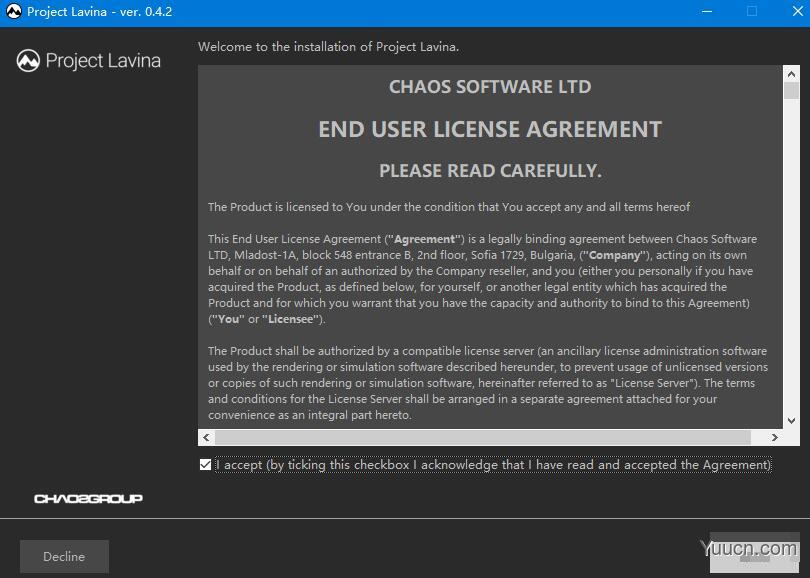
Task: Click the Project Lavina title bar icon
Action: tap(13, 11)
